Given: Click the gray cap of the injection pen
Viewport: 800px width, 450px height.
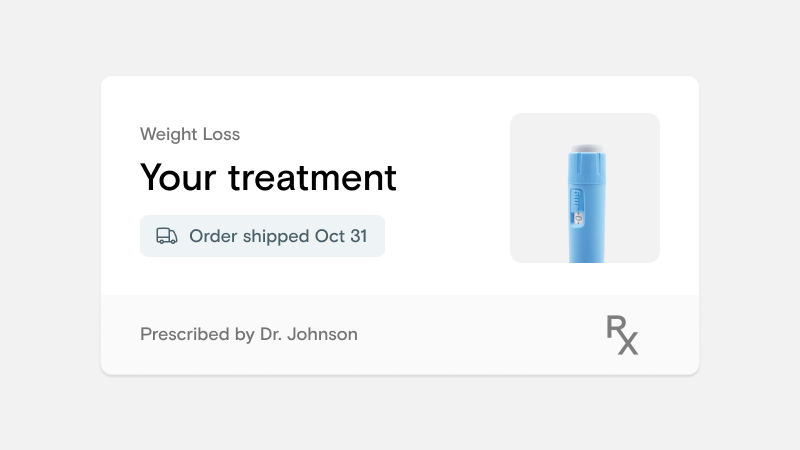Looking at the screenshot, I should click(586, 147).
